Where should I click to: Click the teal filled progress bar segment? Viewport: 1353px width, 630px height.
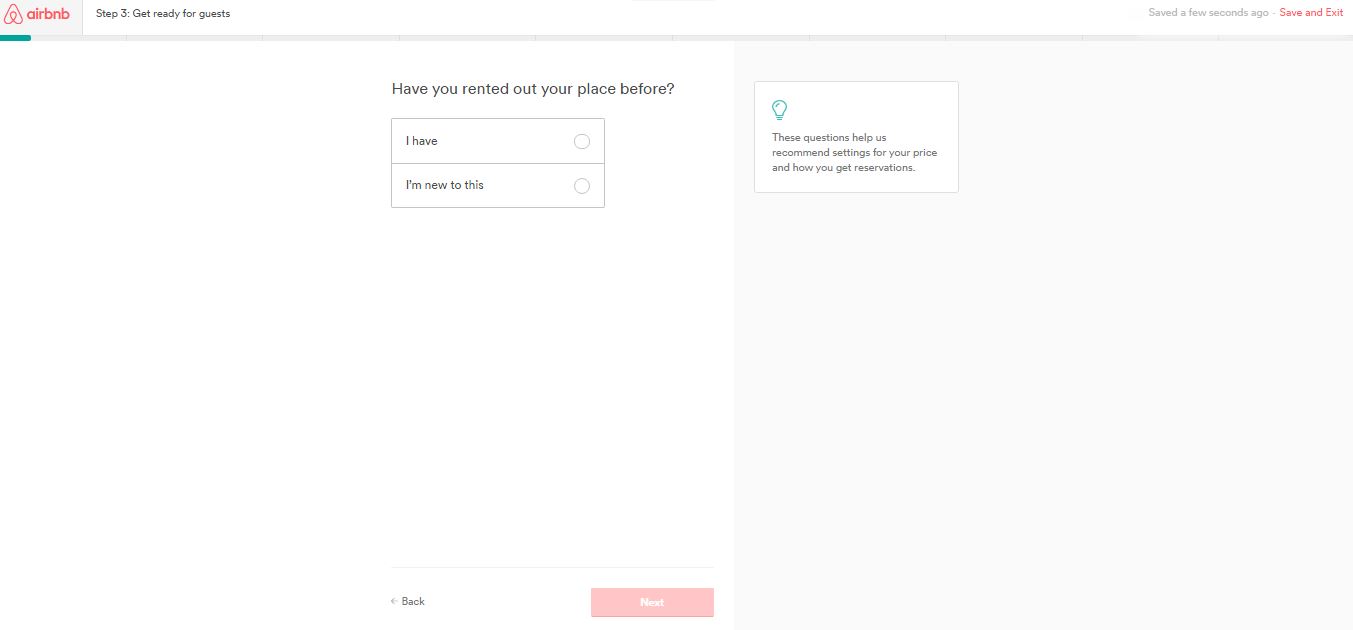pos(15,38)
